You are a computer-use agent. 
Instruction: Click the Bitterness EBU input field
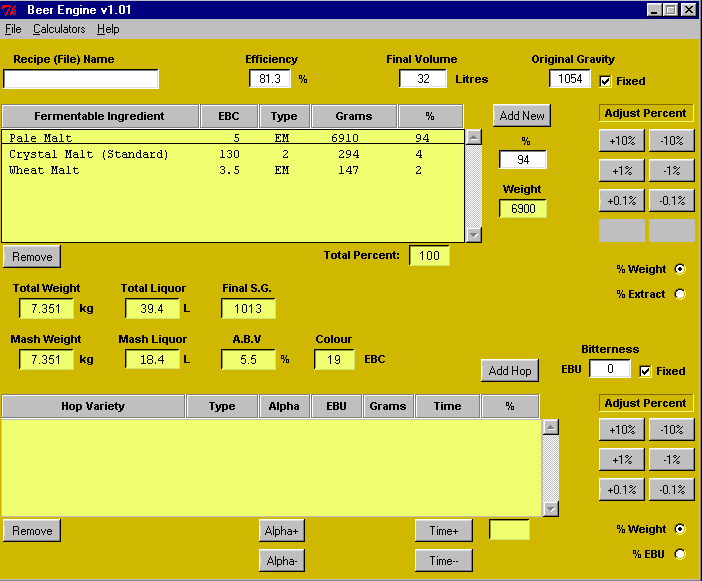point(610,369)
